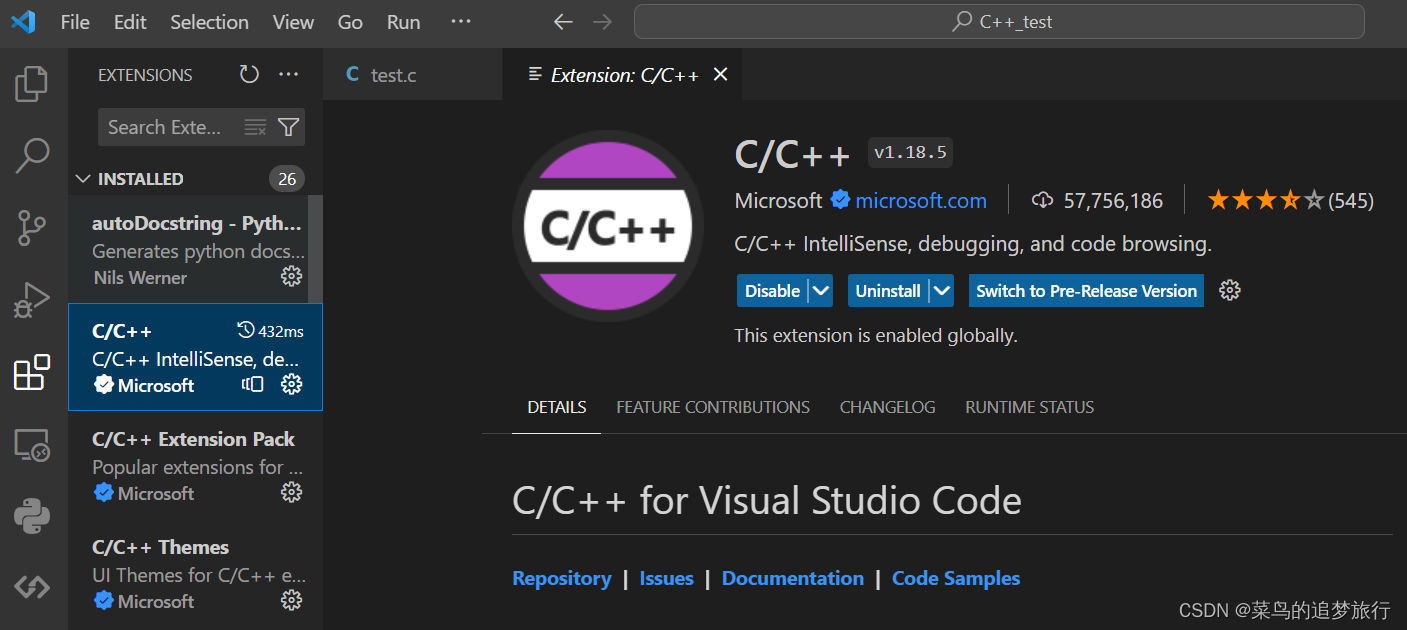Open the Run menu
The image size is (1407, 630).
[403, 21]
